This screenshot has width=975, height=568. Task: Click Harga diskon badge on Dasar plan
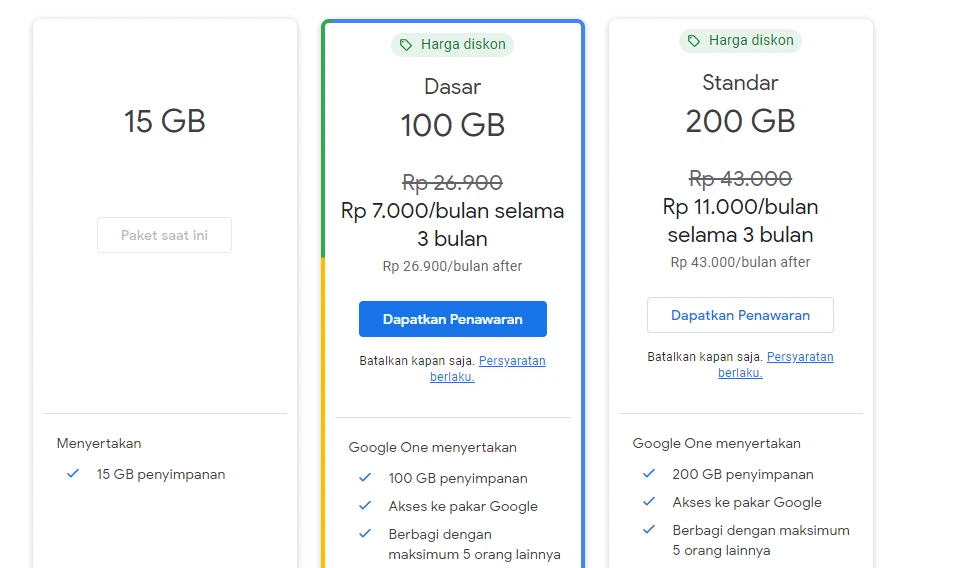[x=452, y=45]
